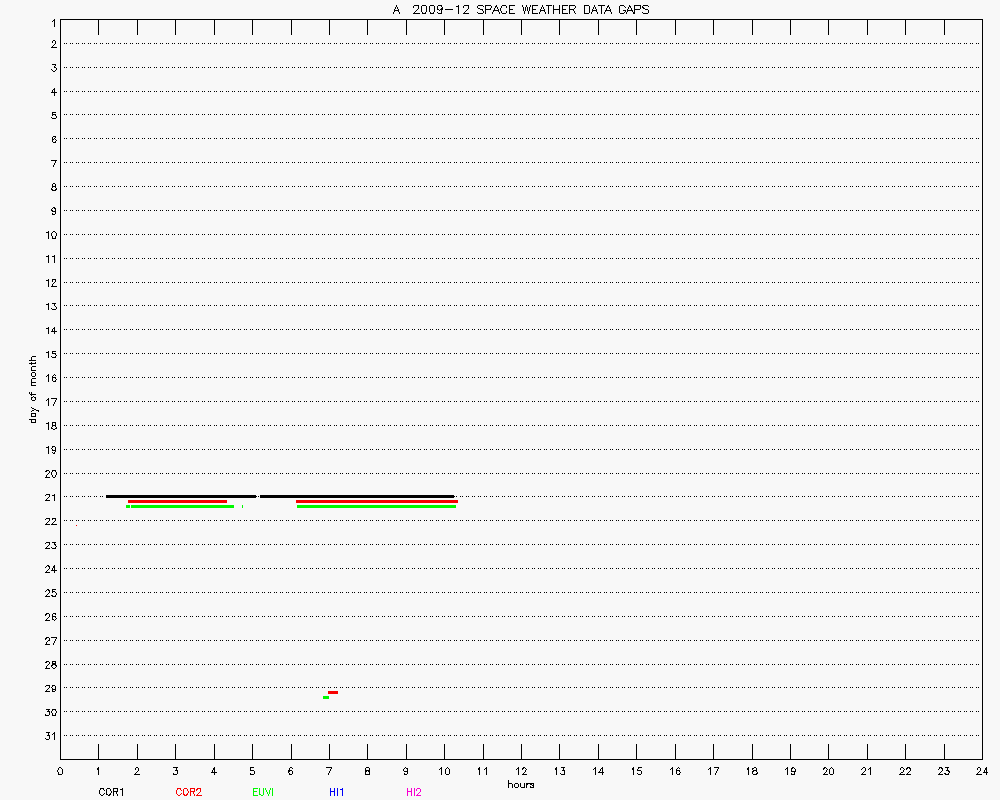1000x800 pixels.
Task: Click the chart title "2009-12 SPACE WEATHER DATA GAPS"
Action: (x=520, y=10)
